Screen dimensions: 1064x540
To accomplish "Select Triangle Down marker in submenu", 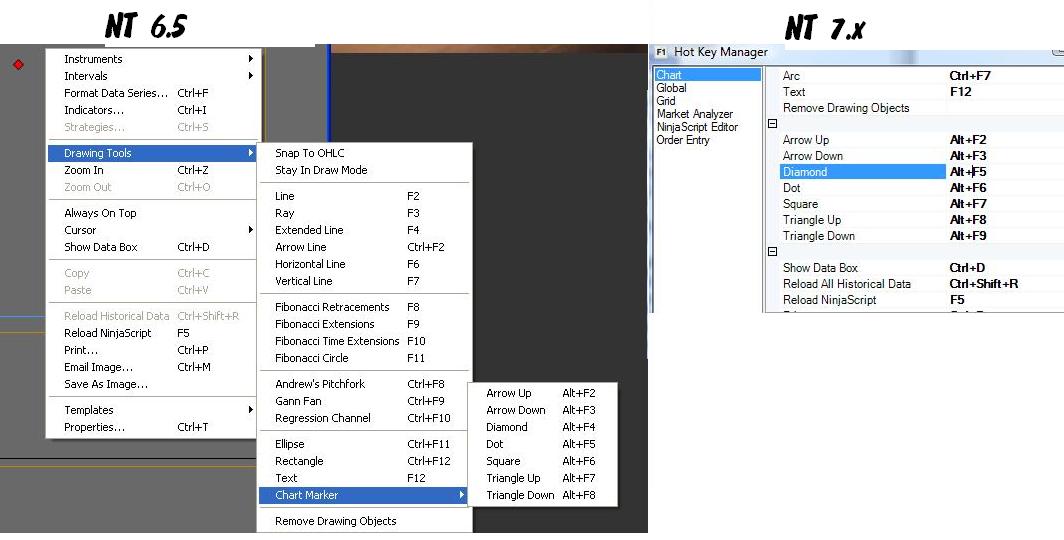I will point(543,495).
